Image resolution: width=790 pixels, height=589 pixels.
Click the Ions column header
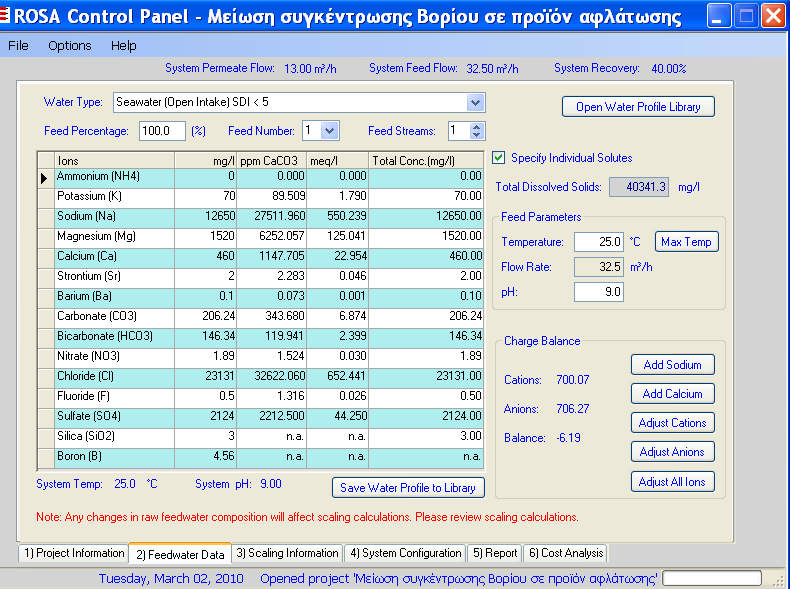click(x=114, y=161)
